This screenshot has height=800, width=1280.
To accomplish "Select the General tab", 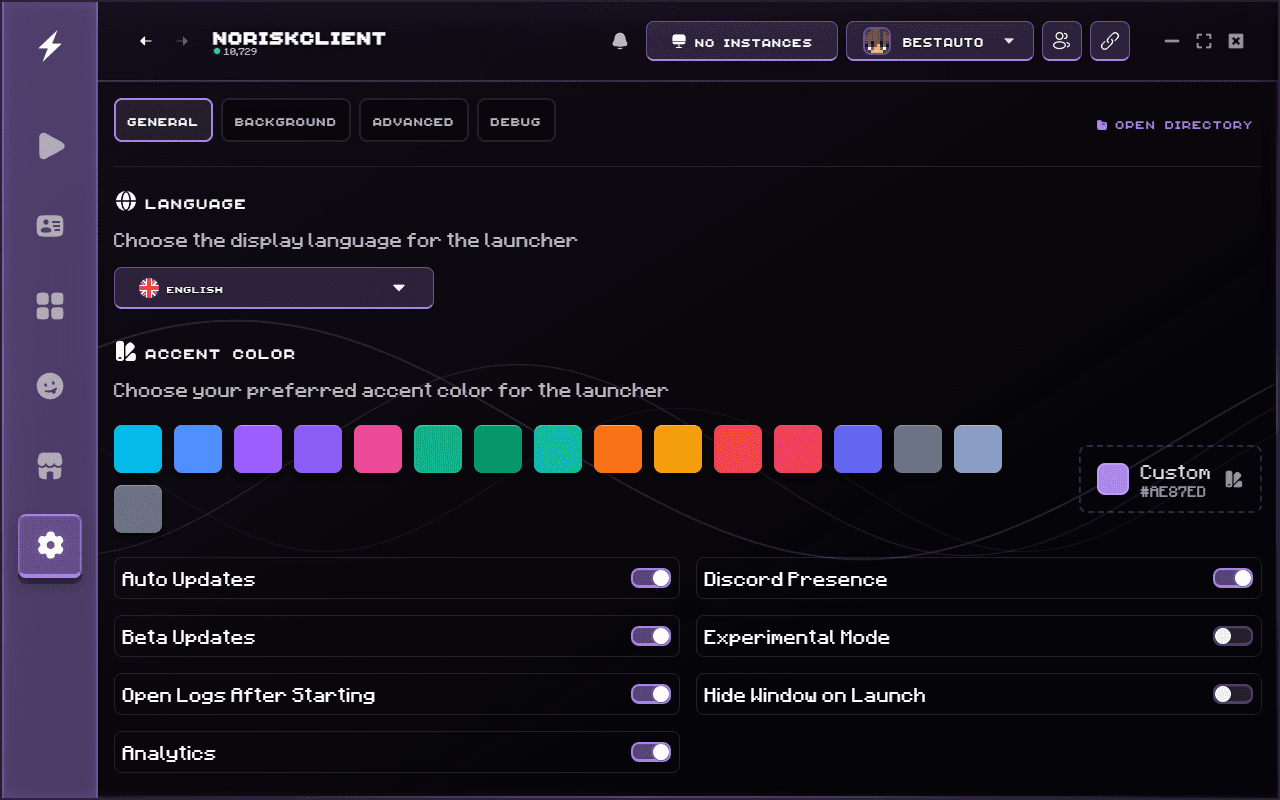I will (163, 120).
